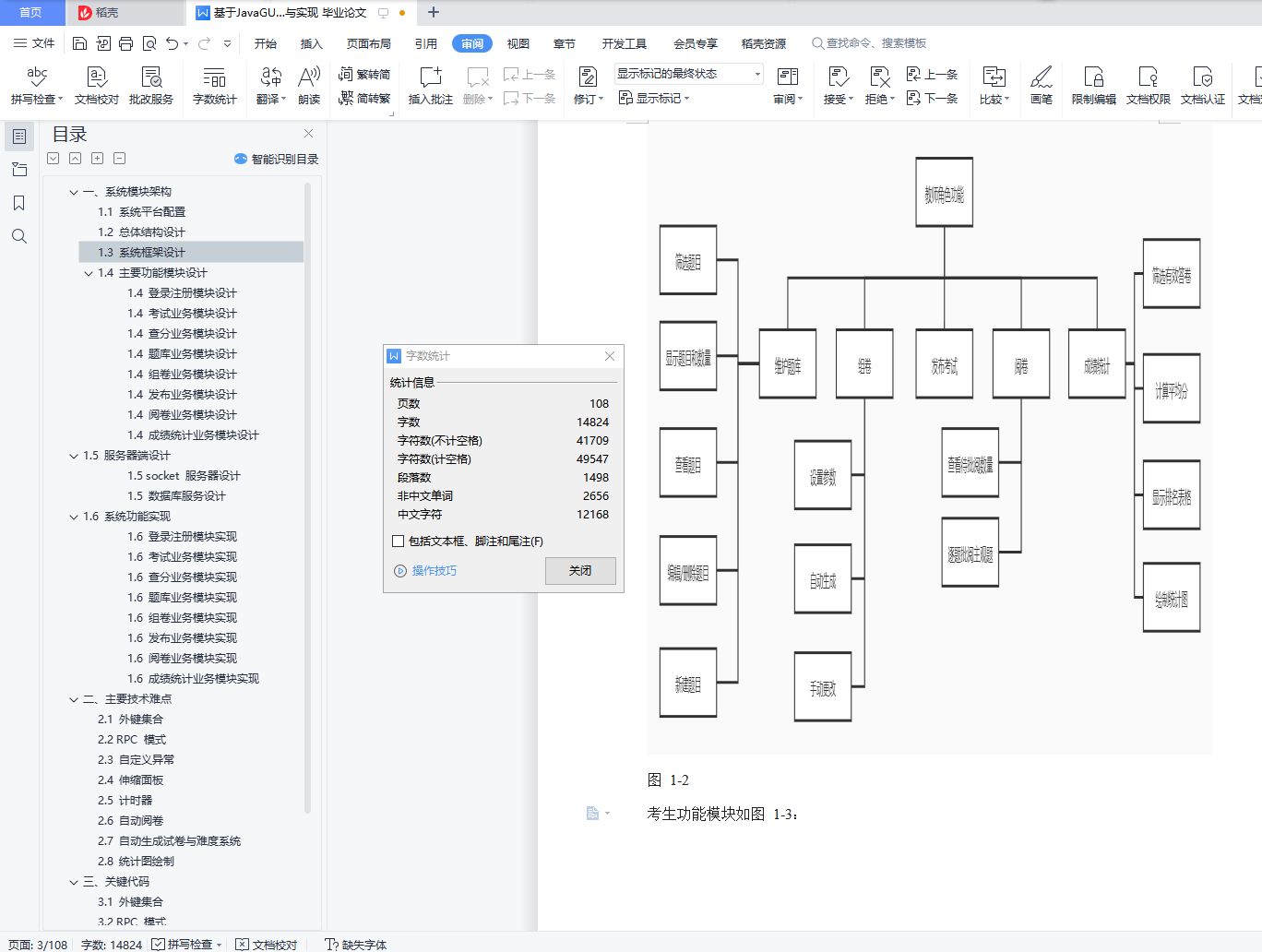The image size is (1262, 952).
Task: Select 2.7 自动生成试卷与难度系统 heading
Action: (x=169, y=841)
